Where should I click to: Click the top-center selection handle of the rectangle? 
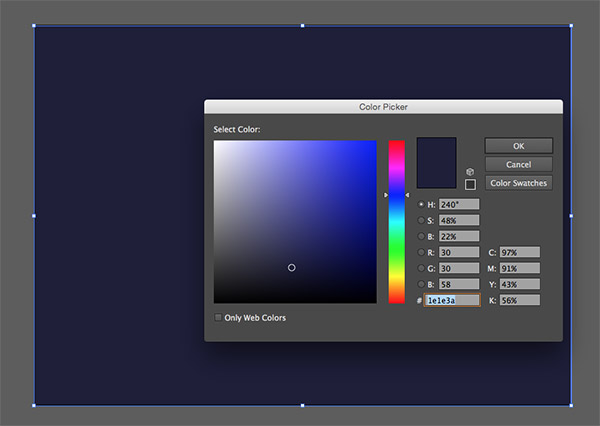pos(303,26)
